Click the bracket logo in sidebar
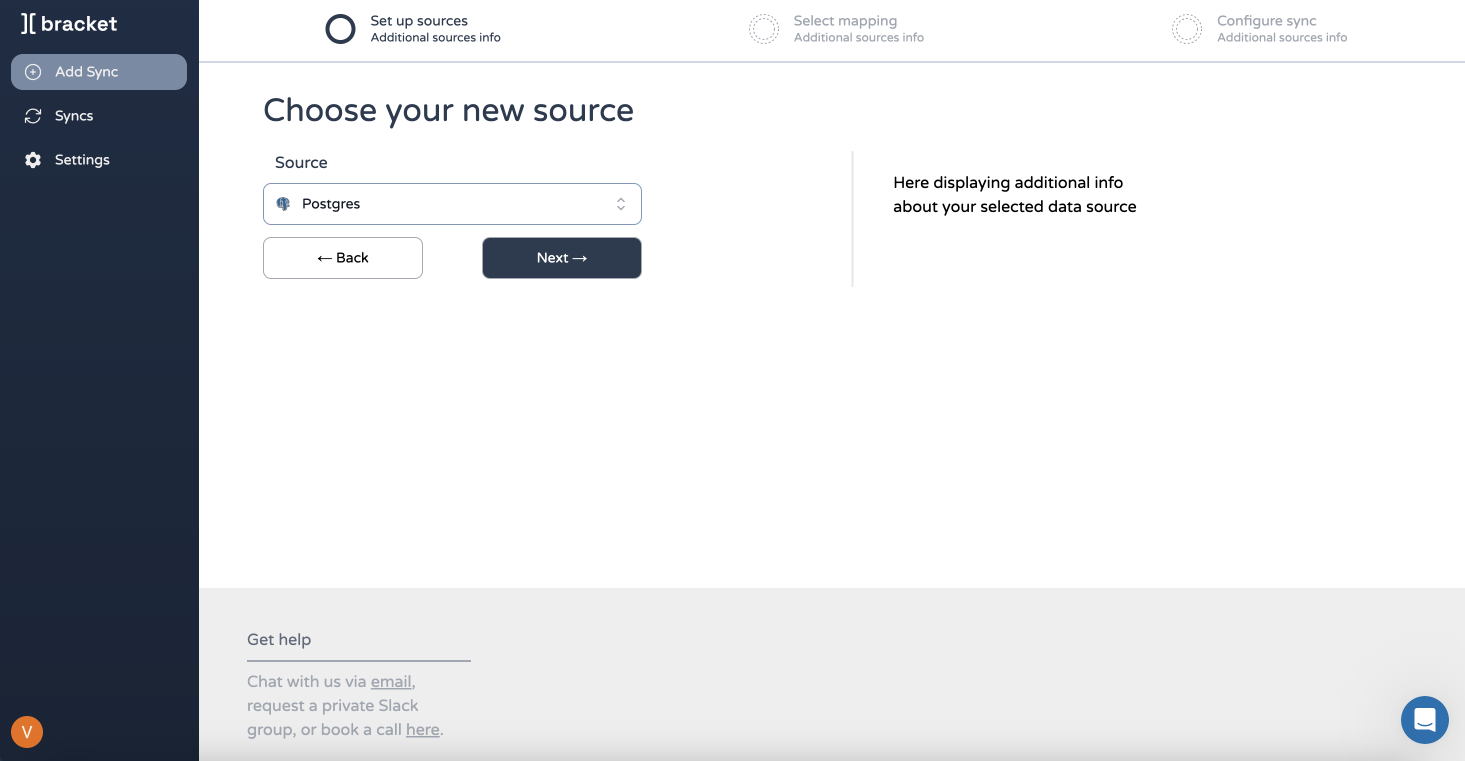This screenshot has height=761, width=1465. (69, 24)
